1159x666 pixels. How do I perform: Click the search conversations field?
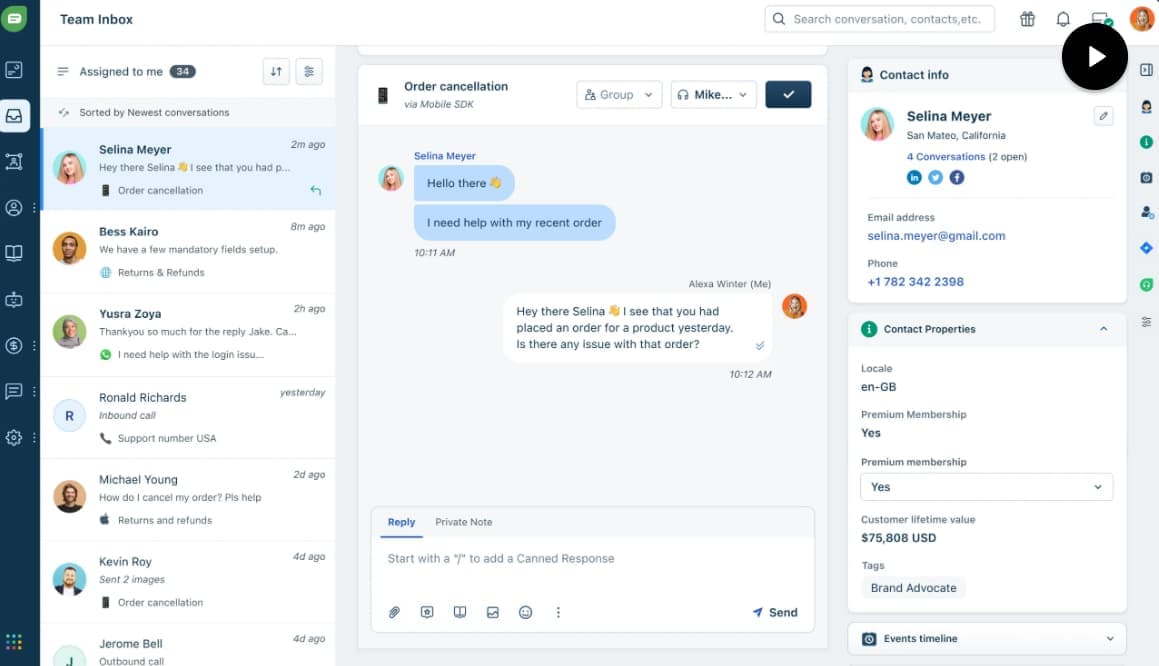click(879, 18)
